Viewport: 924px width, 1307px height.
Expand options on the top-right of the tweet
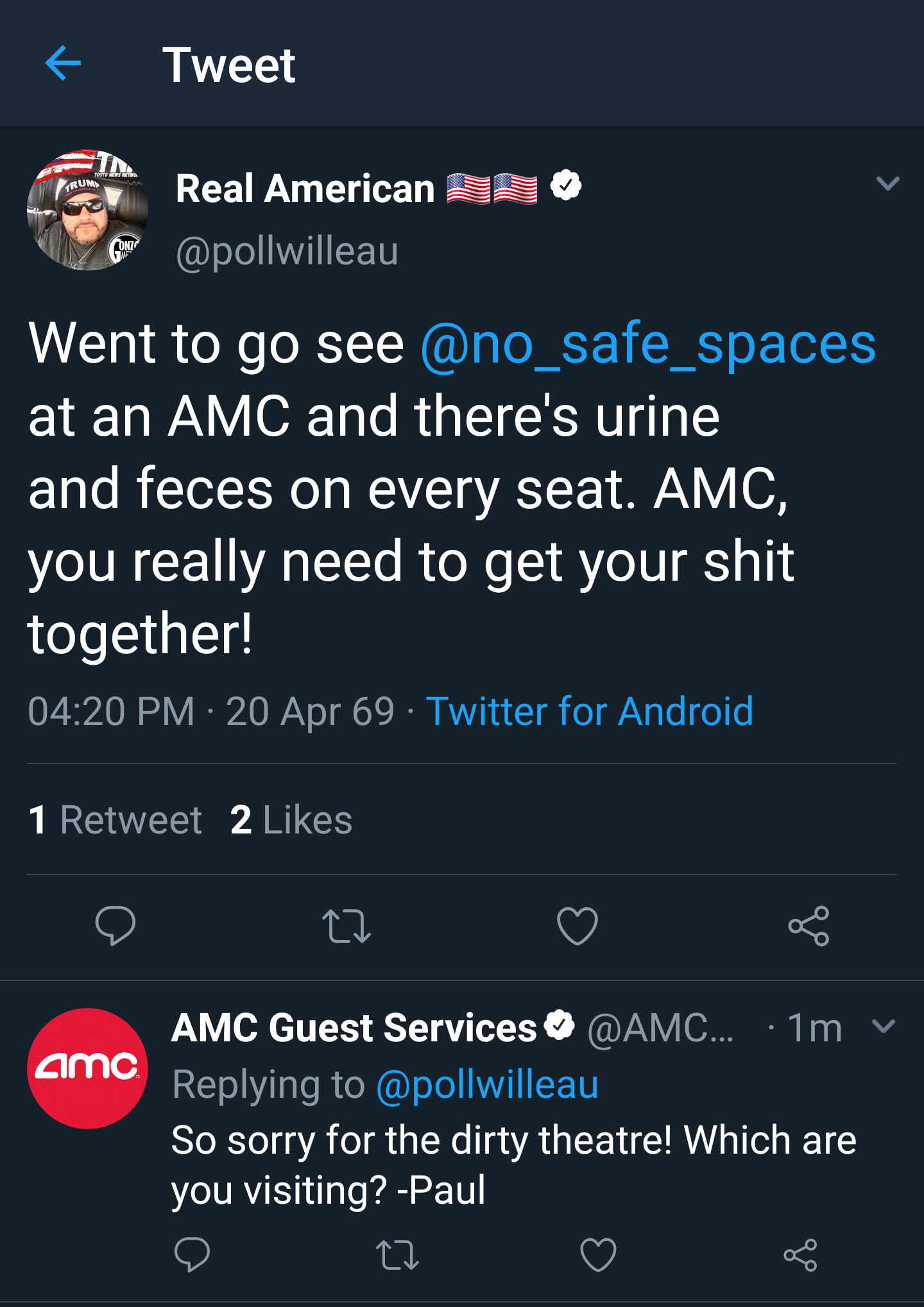click(889, 184)
